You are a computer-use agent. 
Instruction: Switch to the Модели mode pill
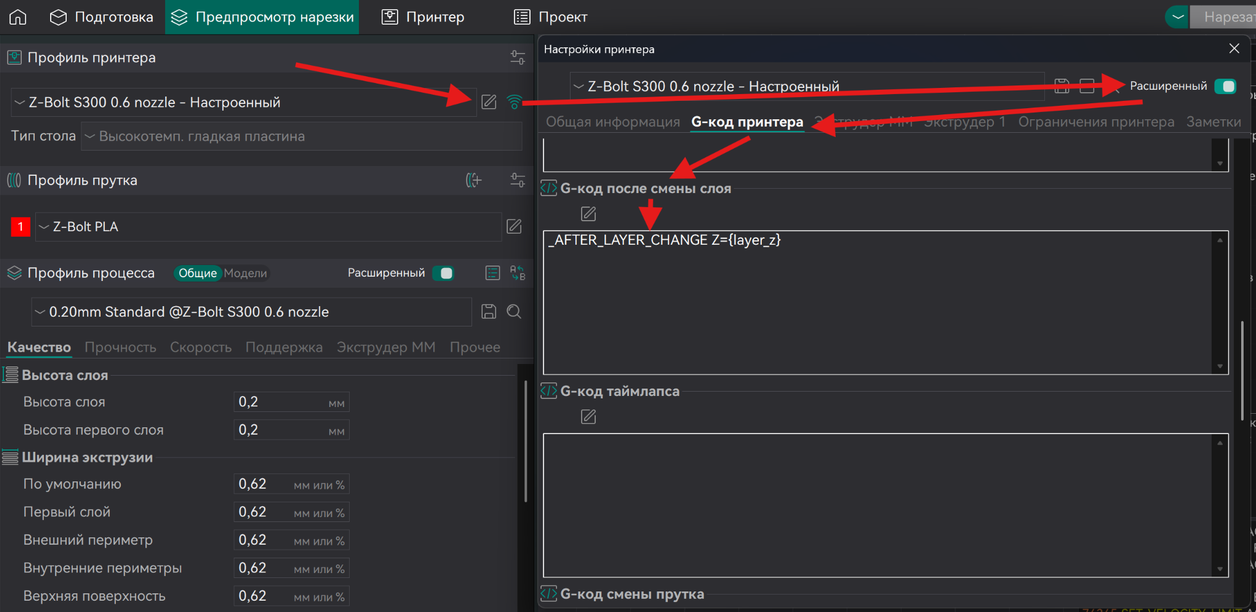coord(245,273)
